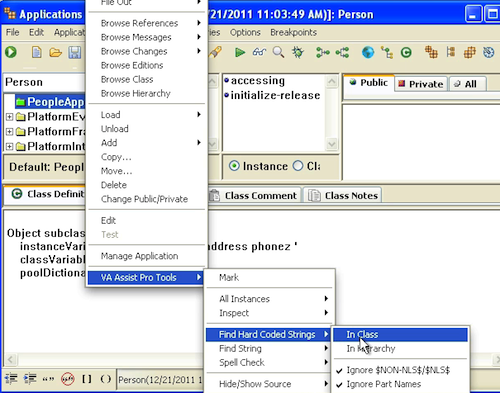Open the Breakpoints menu
The height and width of the screenshot is (393, 500).
(x=293, y=32)
